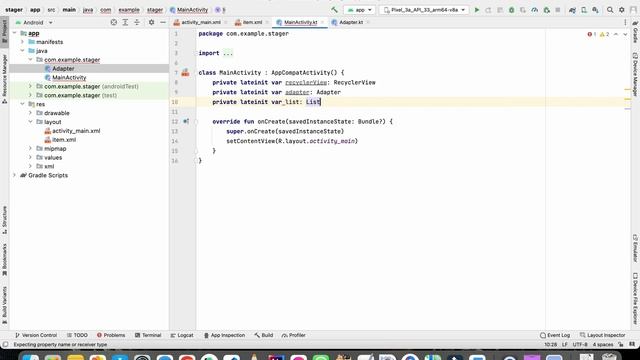Open the Logcat tool window tab

(x=182, y=335)
